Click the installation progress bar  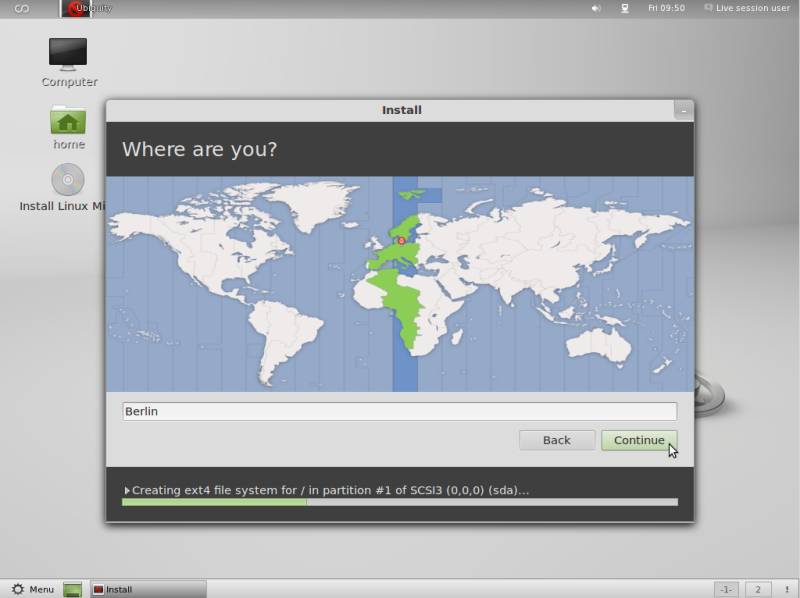coord(399,502)
